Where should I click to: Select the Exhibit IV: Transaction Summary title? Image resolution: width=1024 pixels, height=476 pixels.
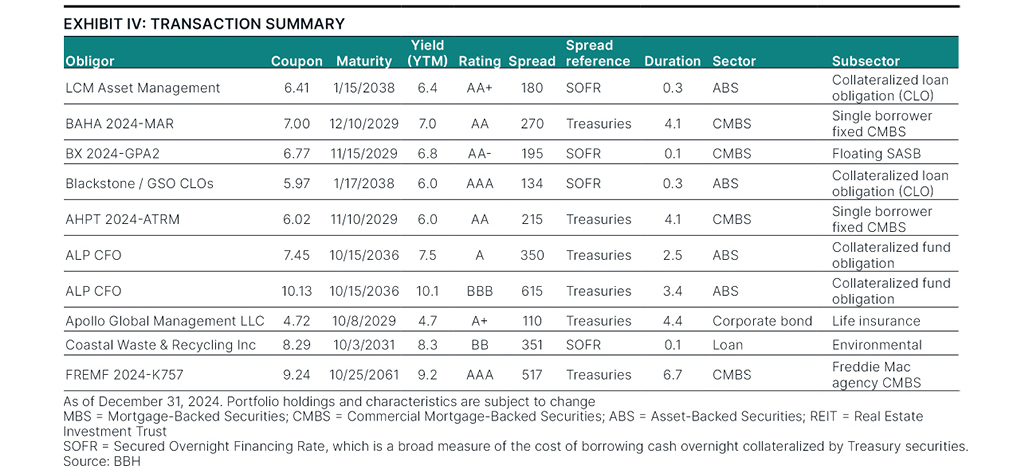coord(204,24)
